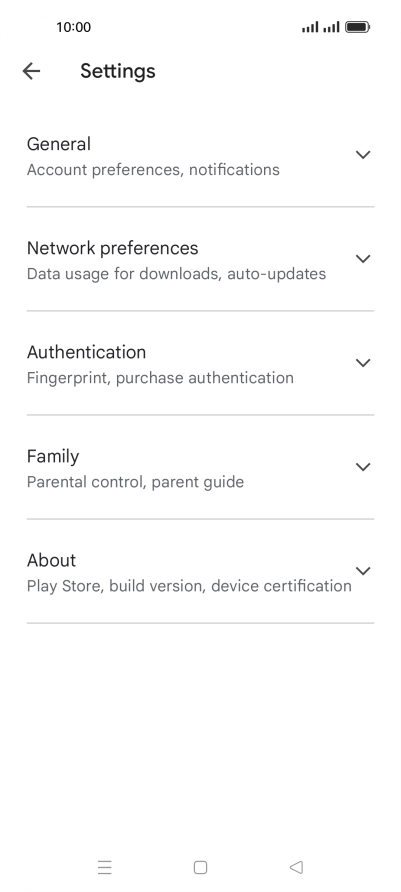This screenshot has height=892, width=401.
Task: Expand the Authentication chevron
Action: pos(363,363)
